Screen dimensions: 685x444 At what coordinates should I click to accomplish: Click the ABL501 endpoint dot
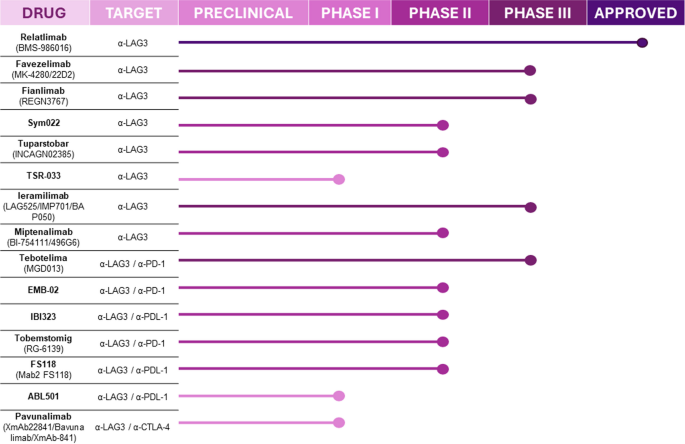tap(339, 396)
